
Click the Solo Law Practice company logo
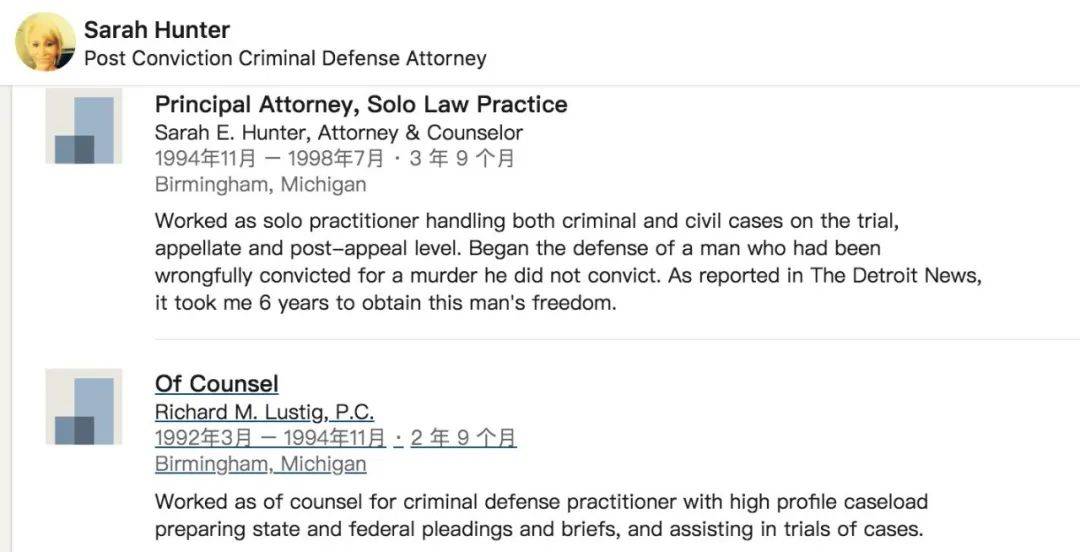pyautogui.click(x=84, y=126)
